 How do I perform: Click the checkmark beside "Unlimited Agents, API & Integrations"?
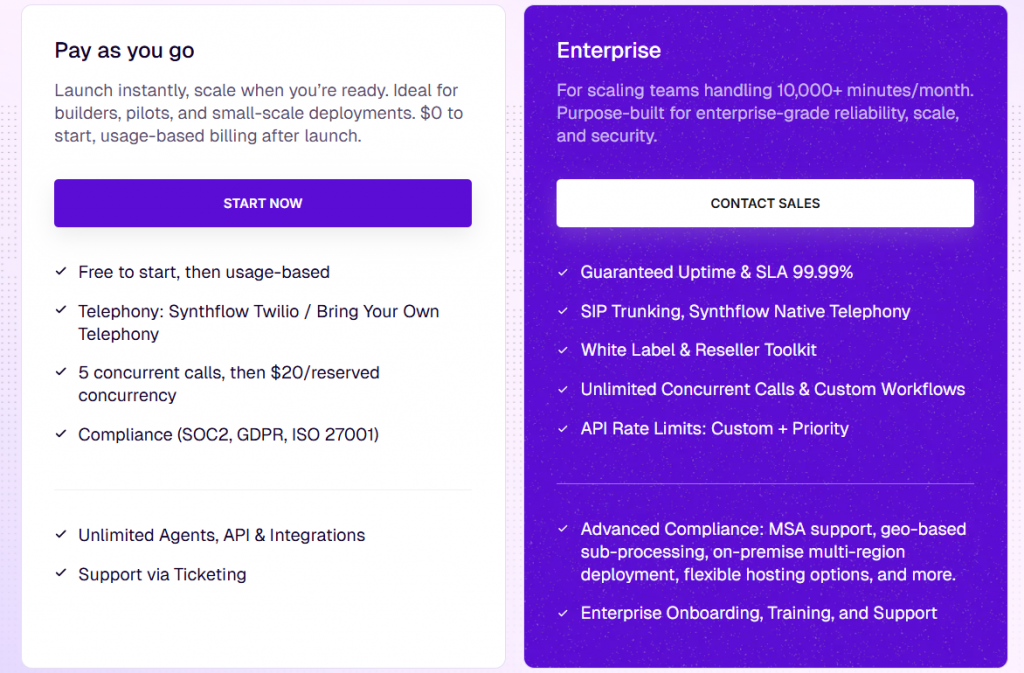point(61,536)
